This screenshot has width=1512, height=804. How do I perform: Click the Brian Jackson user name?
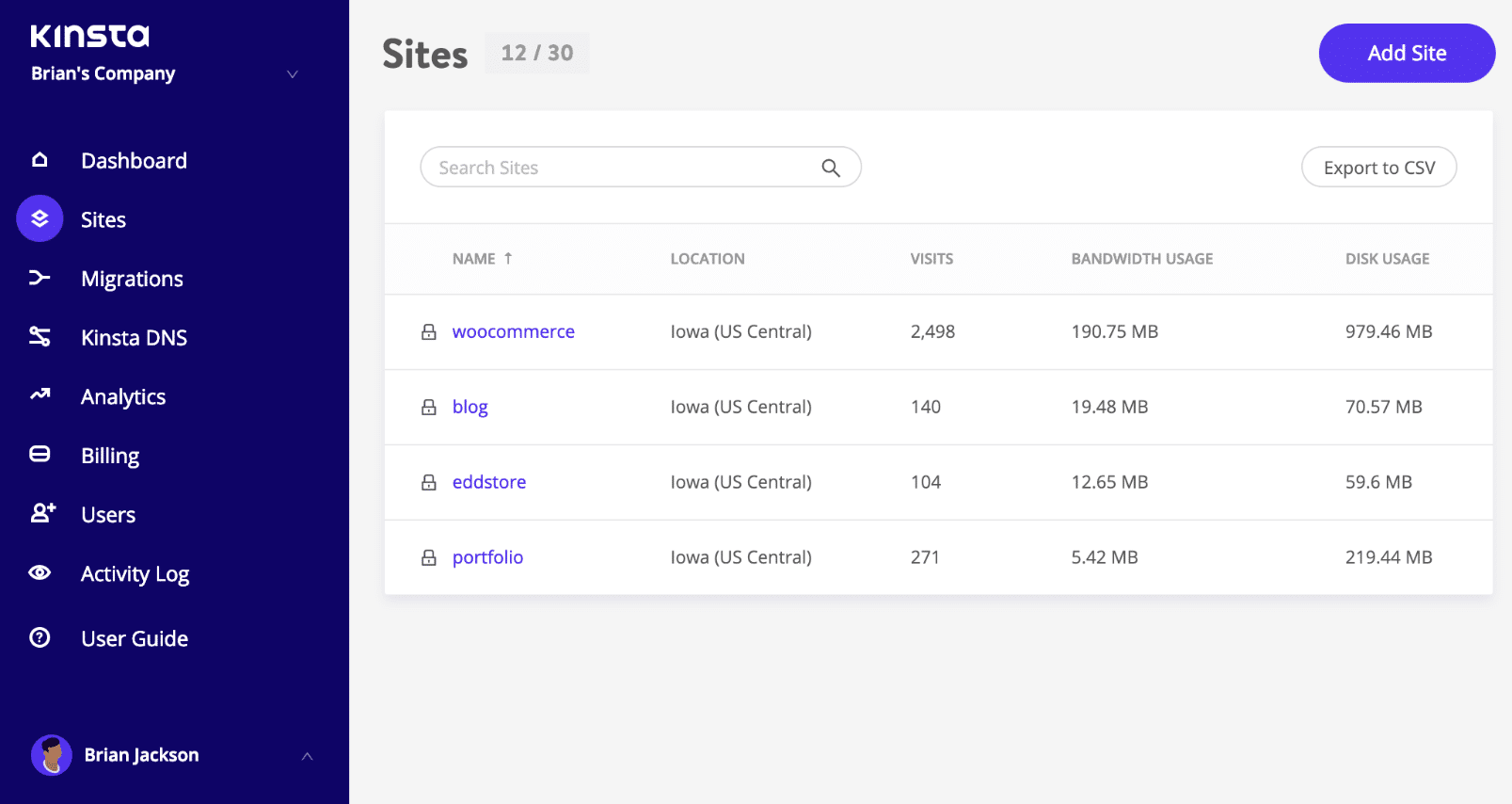click(x=141, y=755)
